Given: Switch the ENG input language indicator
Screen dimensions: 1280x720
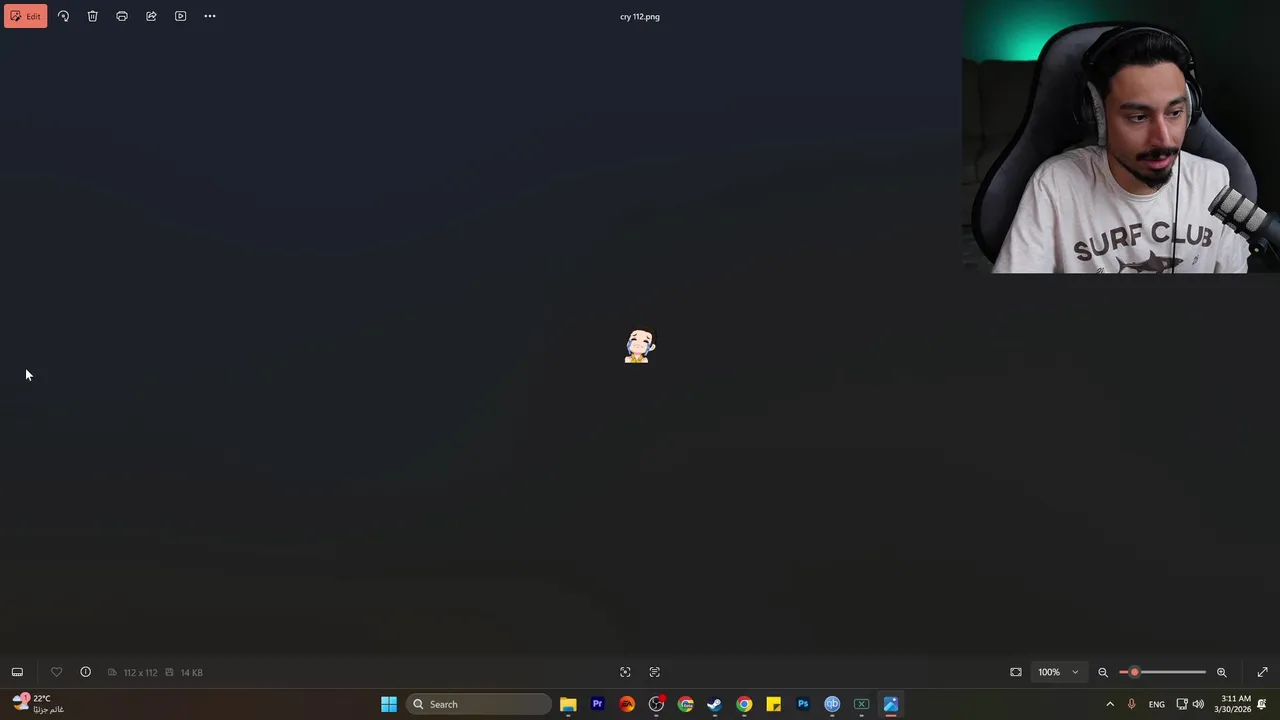Looking at the screenshot, I should point(1156,704).
